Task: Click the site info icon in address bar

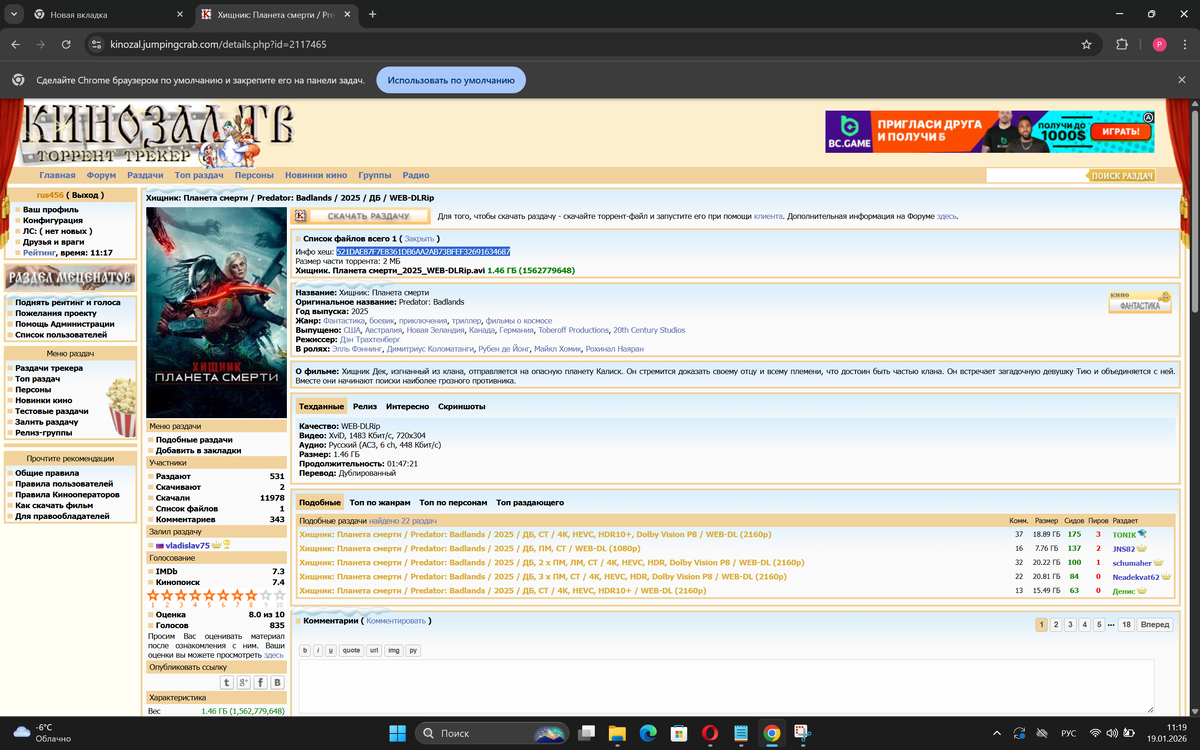Action: coord(96,45)
